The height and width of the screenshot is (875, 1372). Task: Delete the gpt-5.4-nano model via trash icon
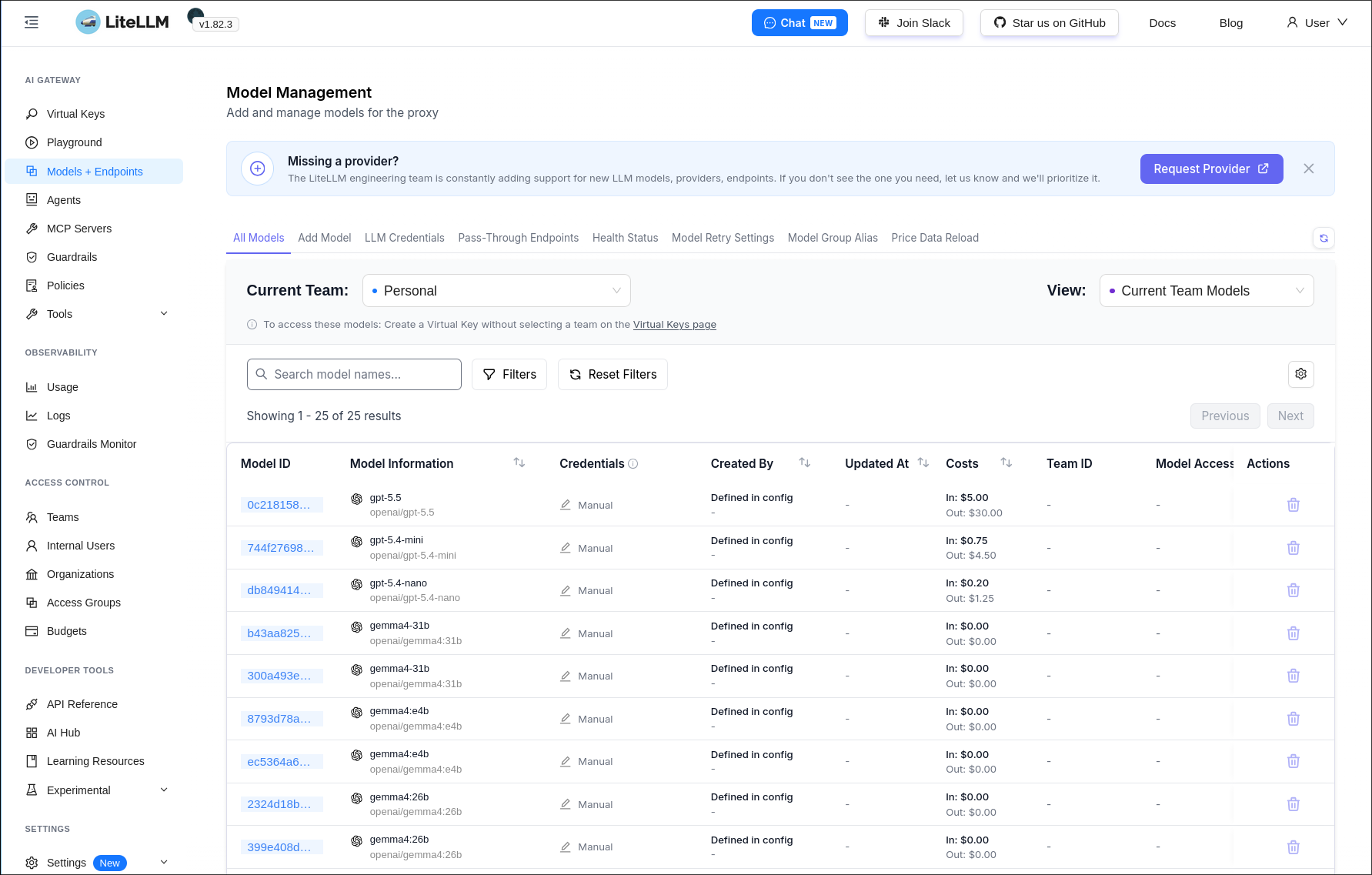[x=1293, y=590]
